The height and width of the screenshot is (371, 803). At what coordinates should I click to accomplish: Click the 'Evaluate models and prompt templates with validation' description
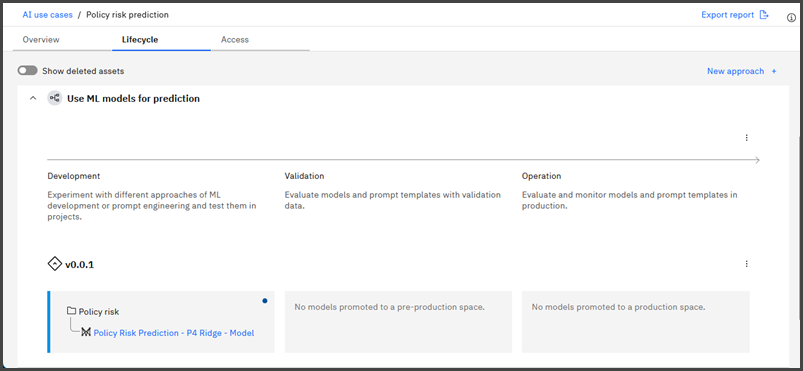393,200
